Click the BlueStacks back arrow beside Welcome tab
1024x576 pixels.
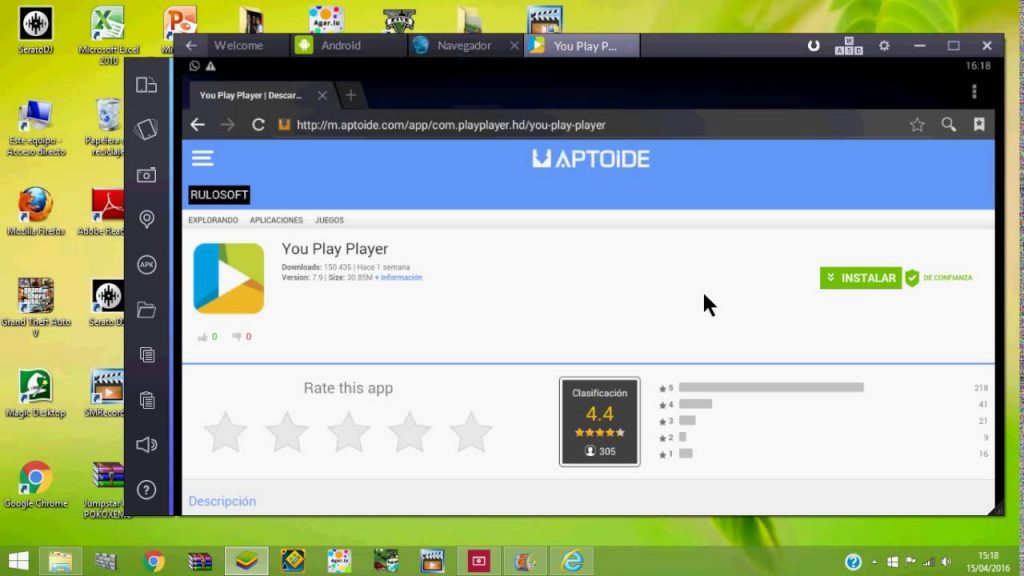[x=191, y=46]
